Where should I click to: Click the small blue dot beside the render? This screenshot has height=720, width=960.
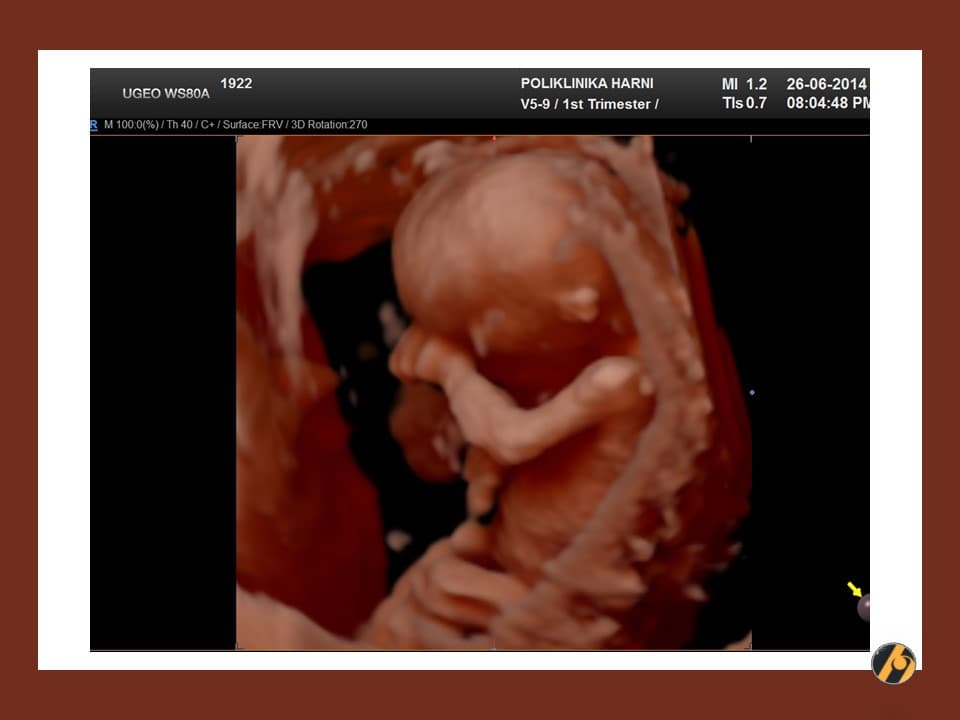[x=752, y=393]
